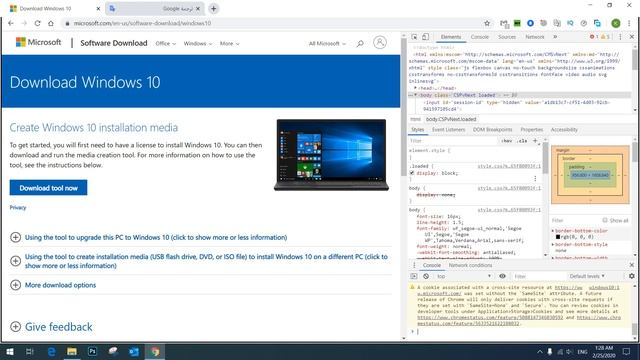640x360 pixels.
Task: Click the body.CSPvNext.loaded breadcrumb
Action: 451,119
